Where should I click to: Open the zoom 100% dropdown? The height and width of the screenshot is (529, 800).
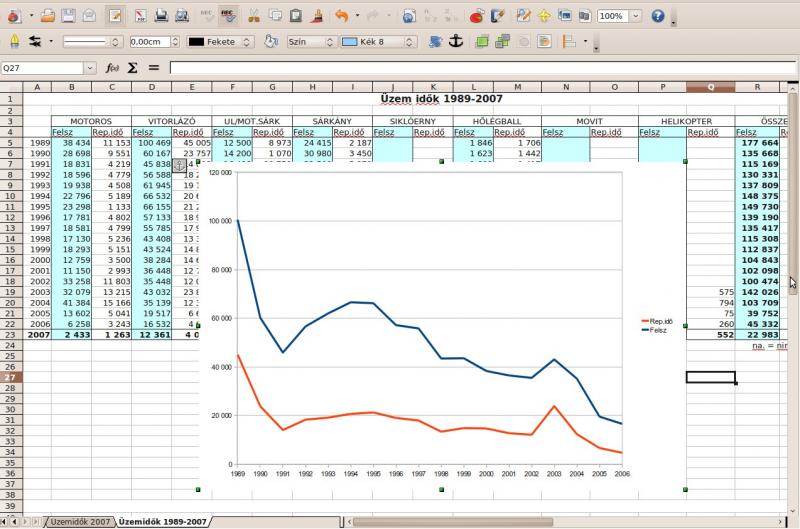[x=637, y=16]
